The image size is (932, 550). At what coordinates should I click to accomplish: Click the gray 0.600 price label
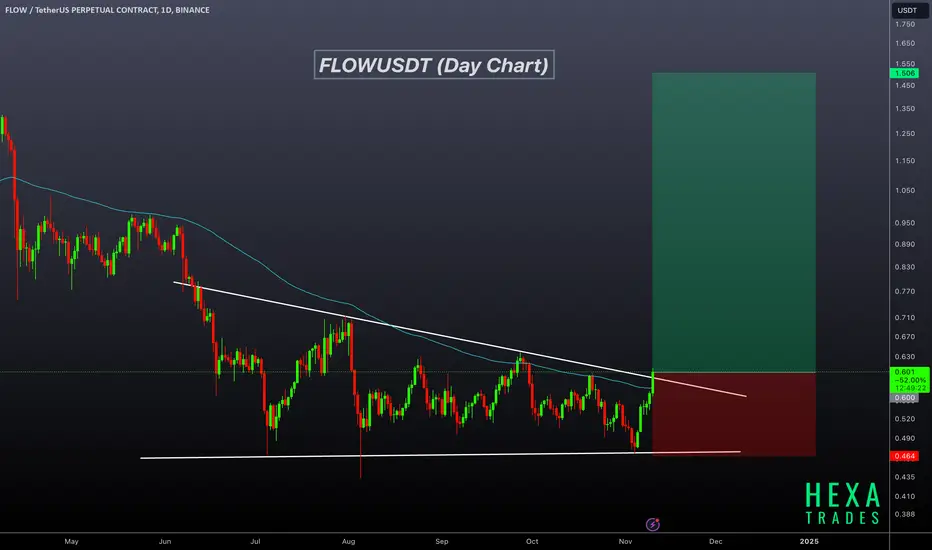904,398
